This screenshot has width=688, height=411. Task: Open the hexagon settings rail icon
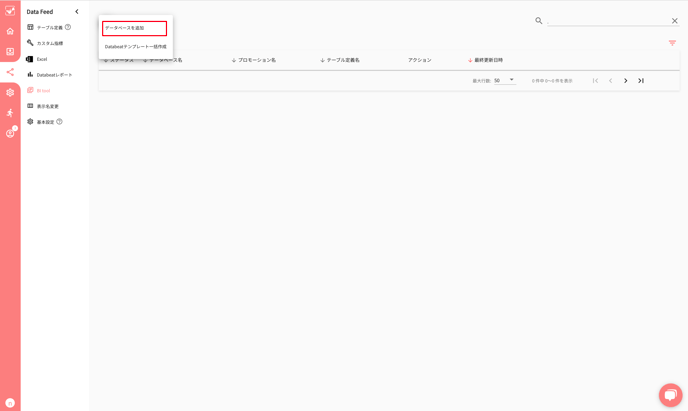tap(10, 93)
